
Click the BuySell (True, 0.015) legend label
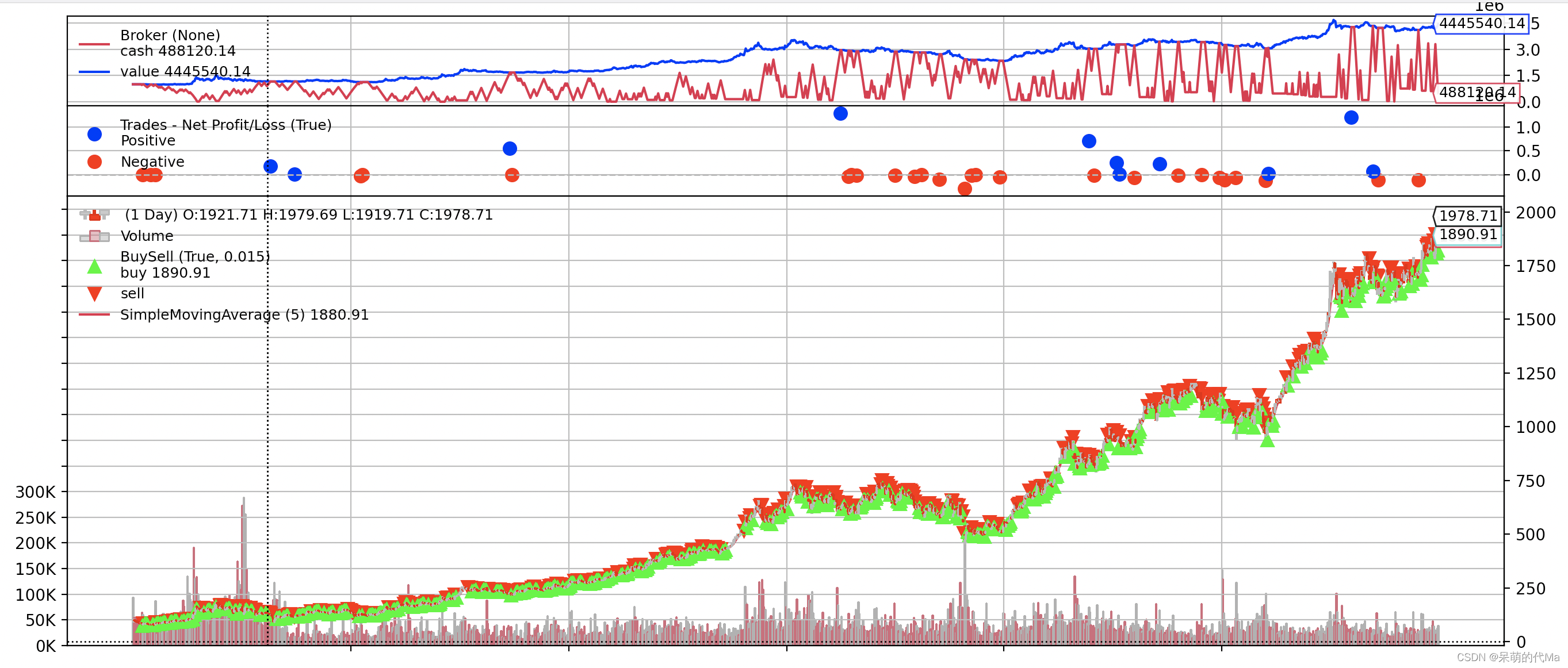(195, 257)
